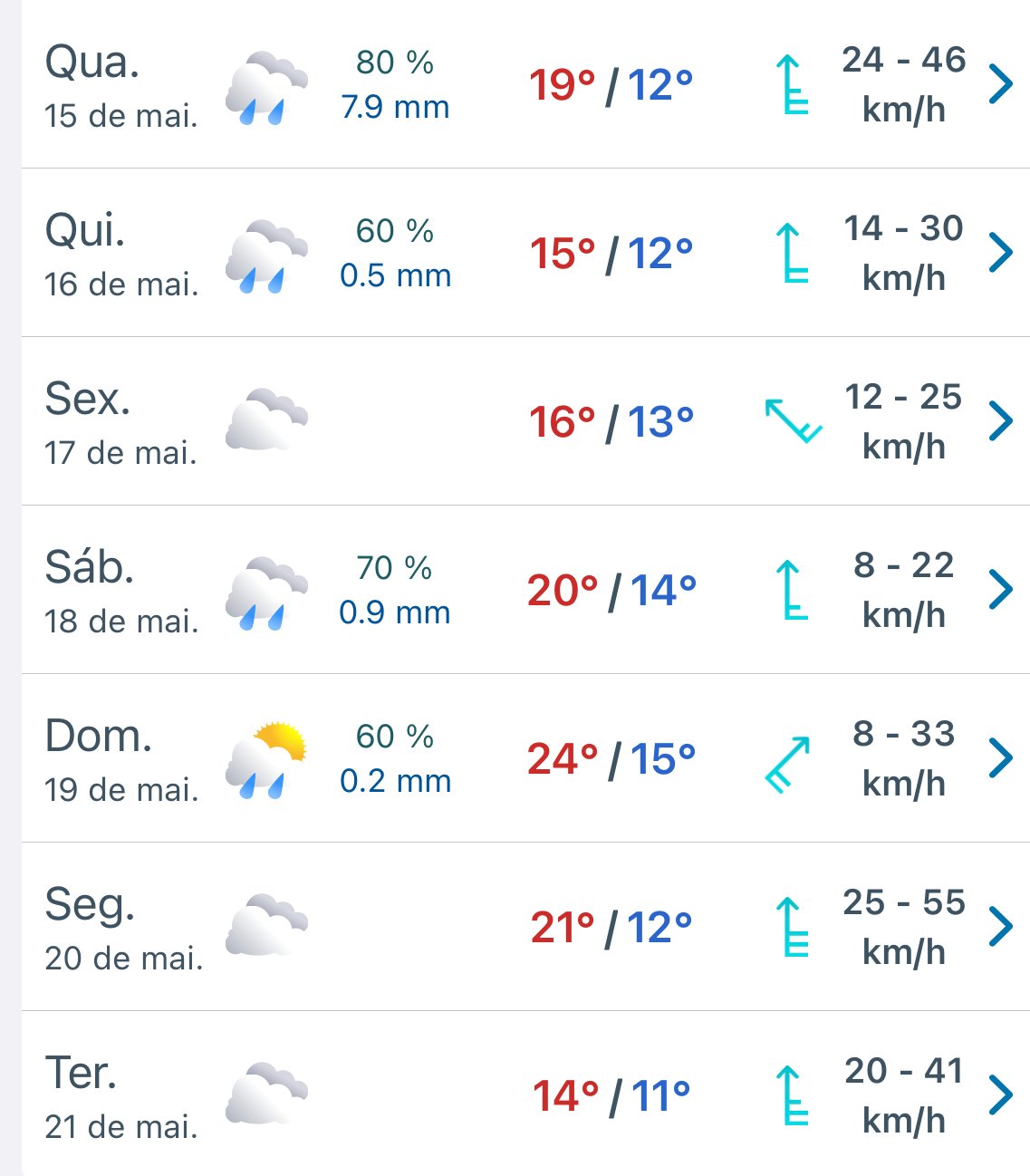This screenshot has height=1176, width=1030.
Task: Expand Qui. 16 de mai. details chevron
Action: [x=1000, y=253]
